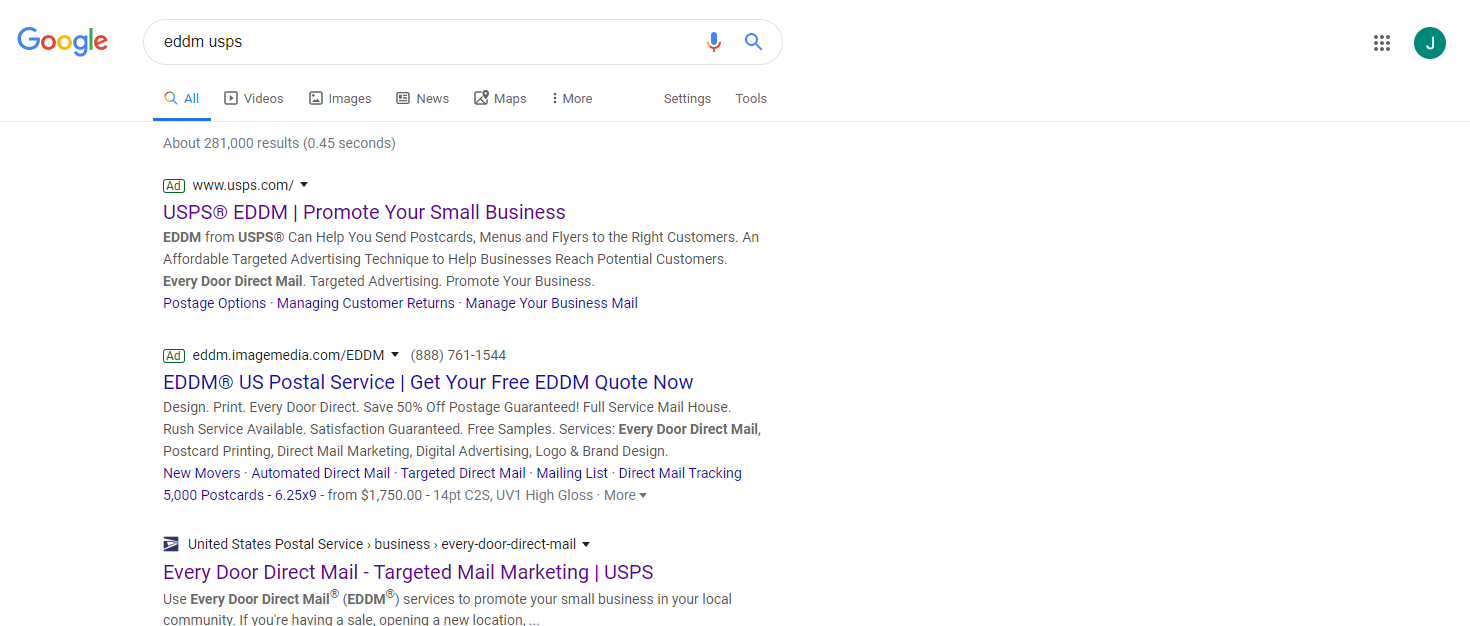The image size is (1470, 626).
Task: Open search Tools
Action: pyautogui.click(x=751, y=98)
